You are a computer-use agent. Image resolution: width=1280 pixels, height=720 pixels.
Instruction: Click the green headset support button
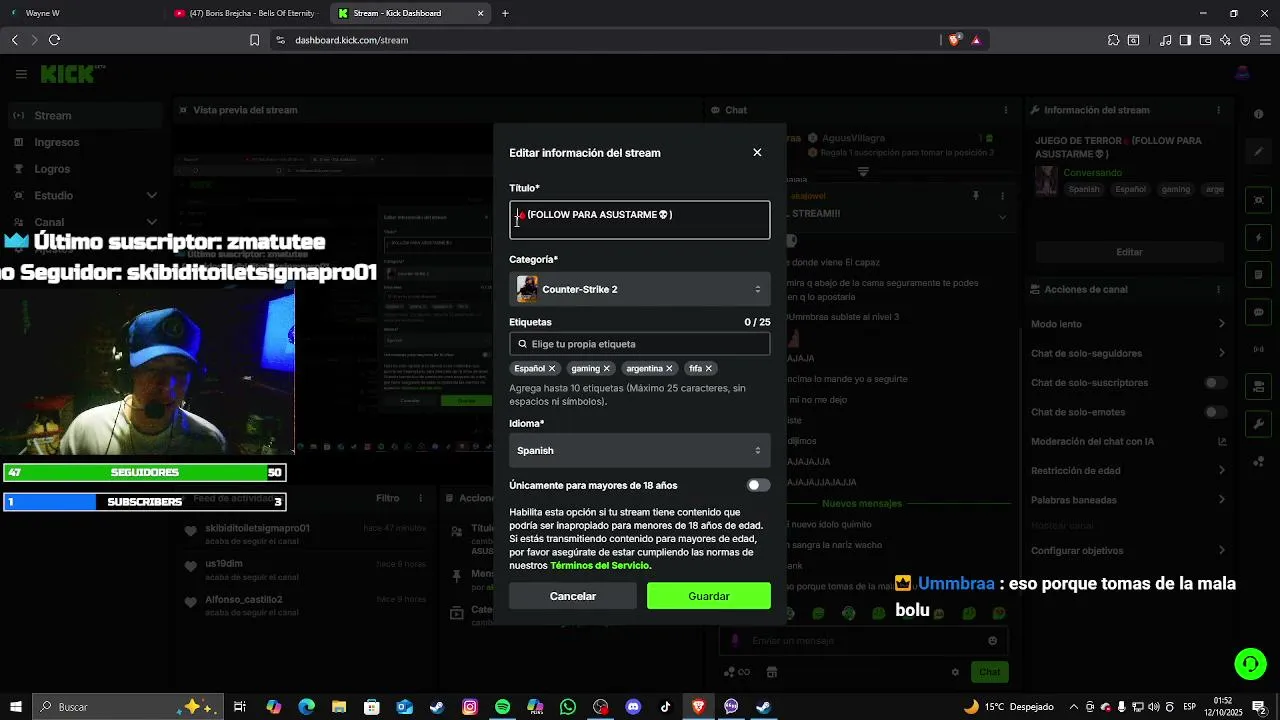coord(1249,663)
